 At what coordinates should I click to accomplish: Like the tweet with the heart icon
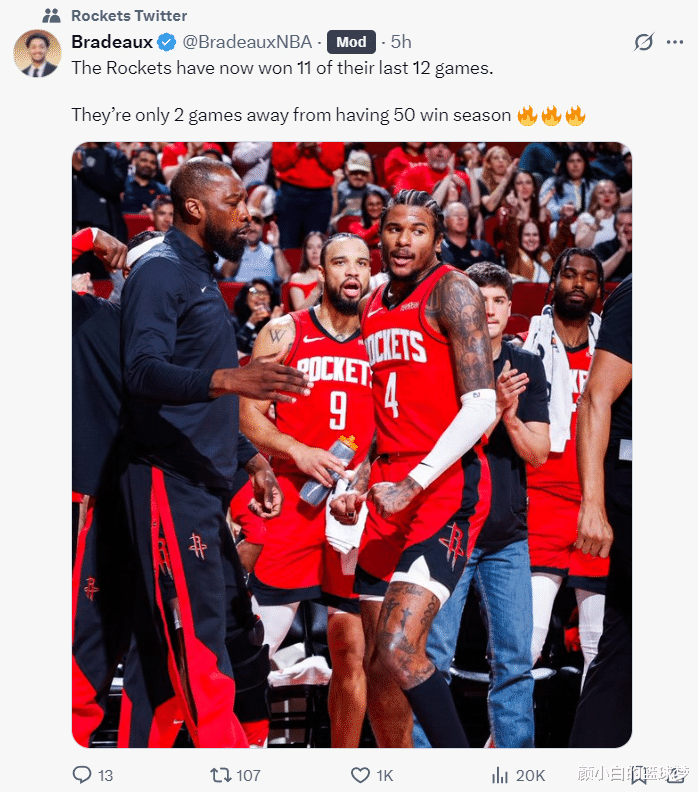point(360,775)
